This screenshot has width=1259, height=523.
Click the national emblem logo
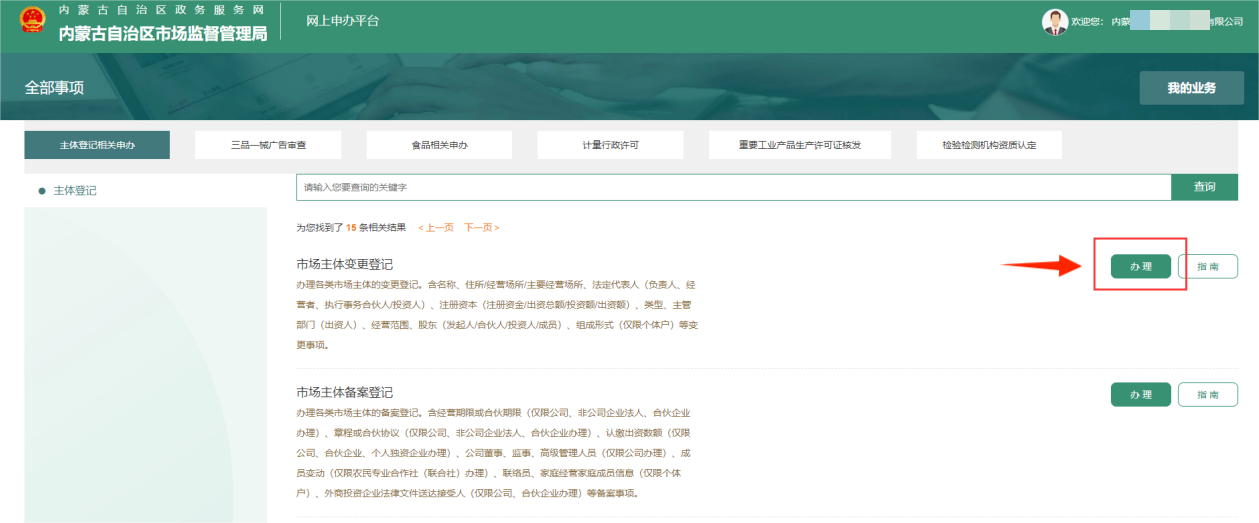(33, 21)
